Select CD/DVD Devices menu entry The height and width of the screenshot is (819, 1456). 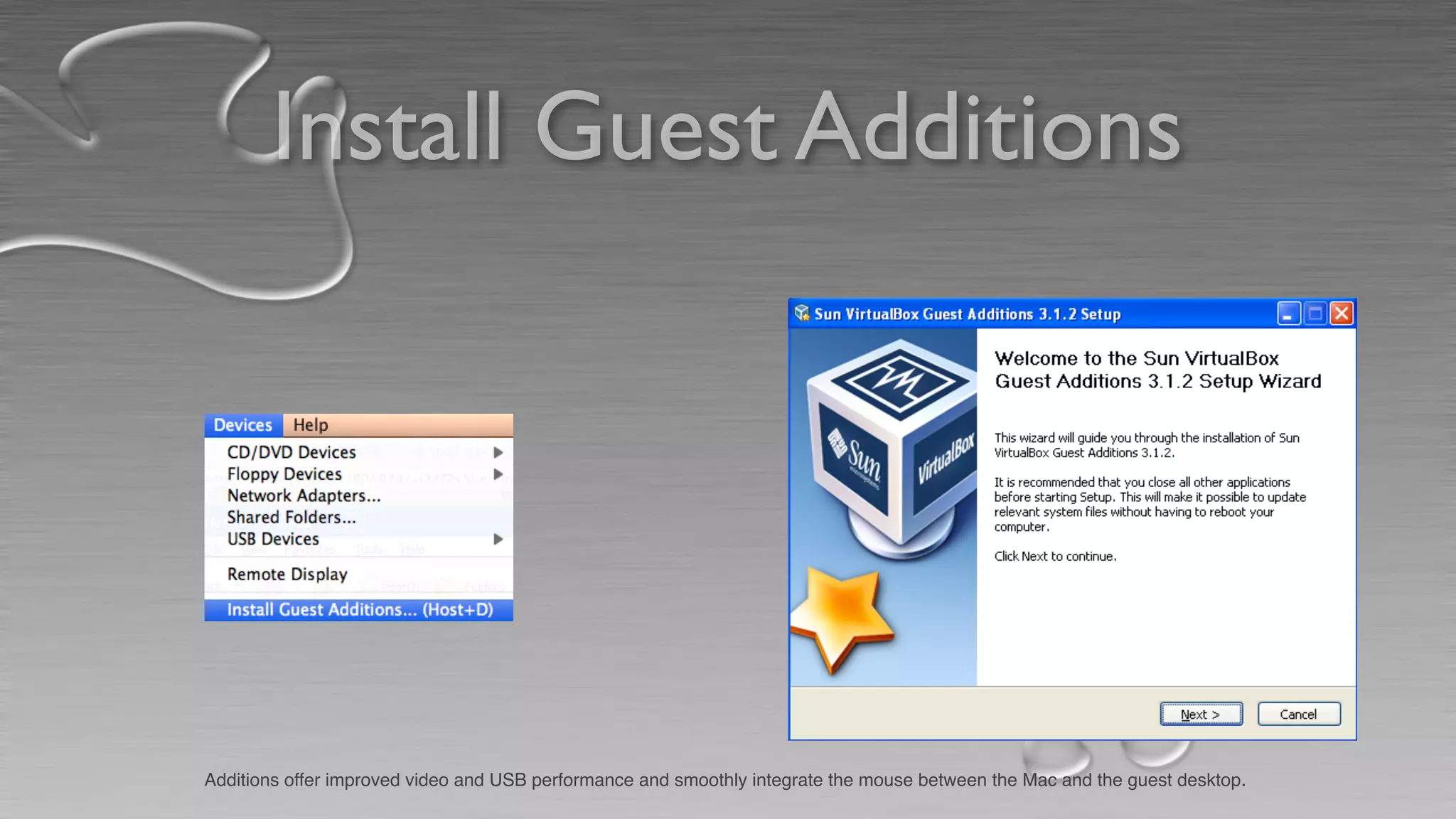tap(358, 452)
